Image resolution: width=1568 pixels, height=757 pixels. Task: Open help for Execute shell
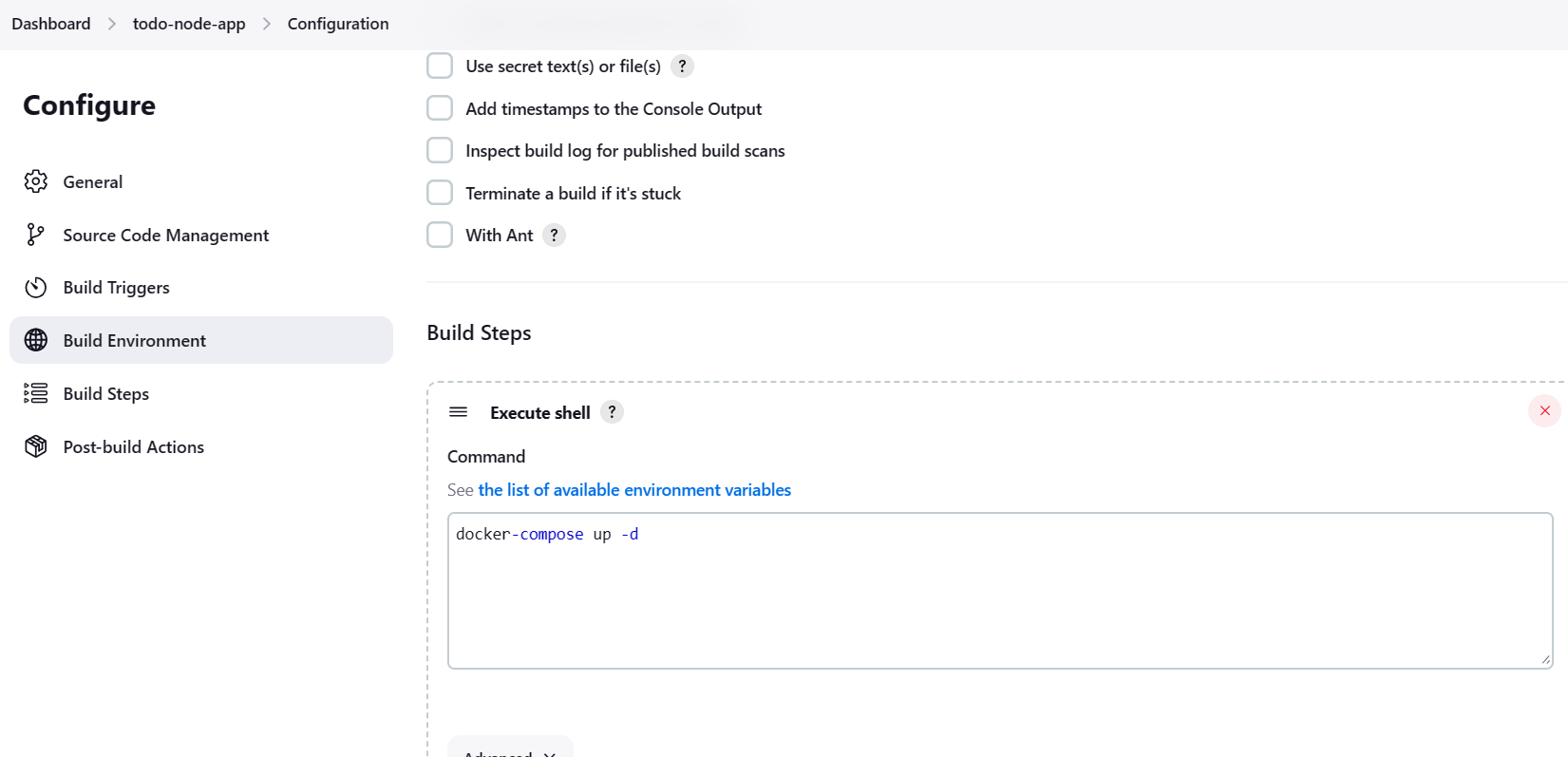coord(613,412)
